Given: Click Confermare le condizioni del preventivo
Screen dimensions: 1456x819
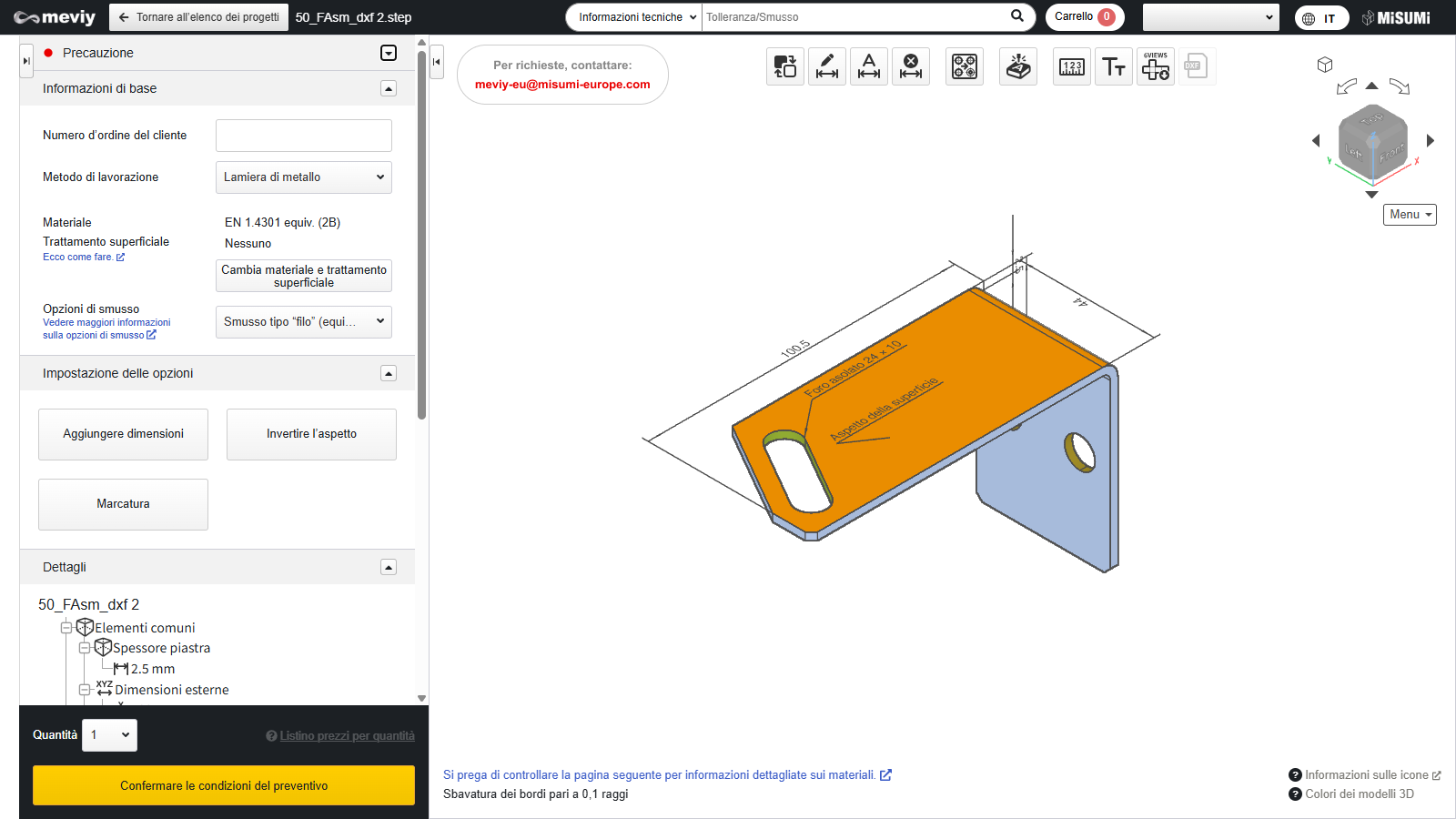Looking at the screenshot, I should pyautogui.click(x=224, y=785).
